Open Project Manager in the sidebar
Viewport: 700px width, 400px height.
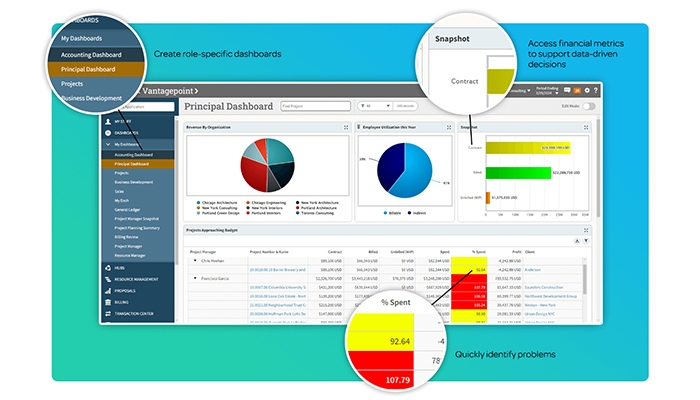pos(128,246)
